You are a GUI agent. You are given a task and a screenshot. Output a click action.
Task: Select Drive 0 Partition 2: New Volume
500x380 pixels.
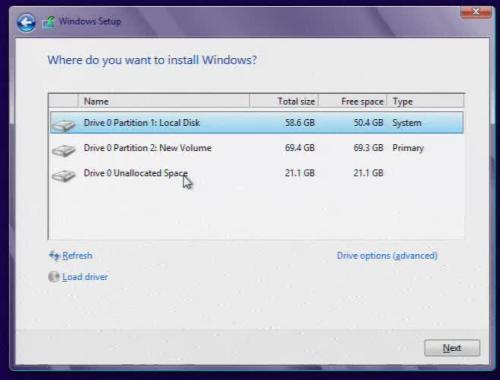[x=257, y=148]
